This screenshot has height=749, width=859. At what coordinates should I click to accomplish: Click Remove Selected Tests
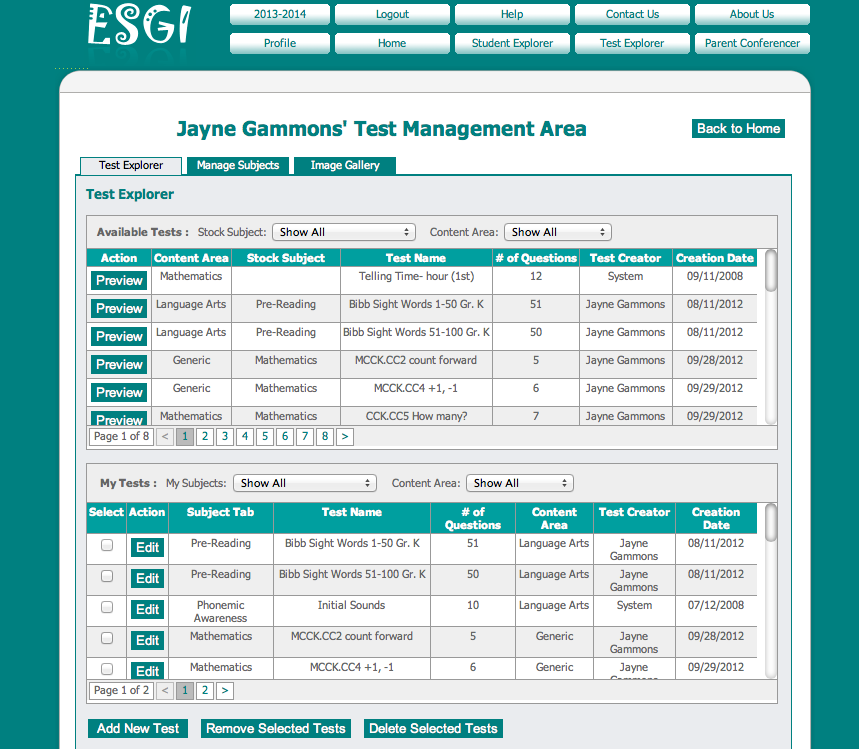276,729
